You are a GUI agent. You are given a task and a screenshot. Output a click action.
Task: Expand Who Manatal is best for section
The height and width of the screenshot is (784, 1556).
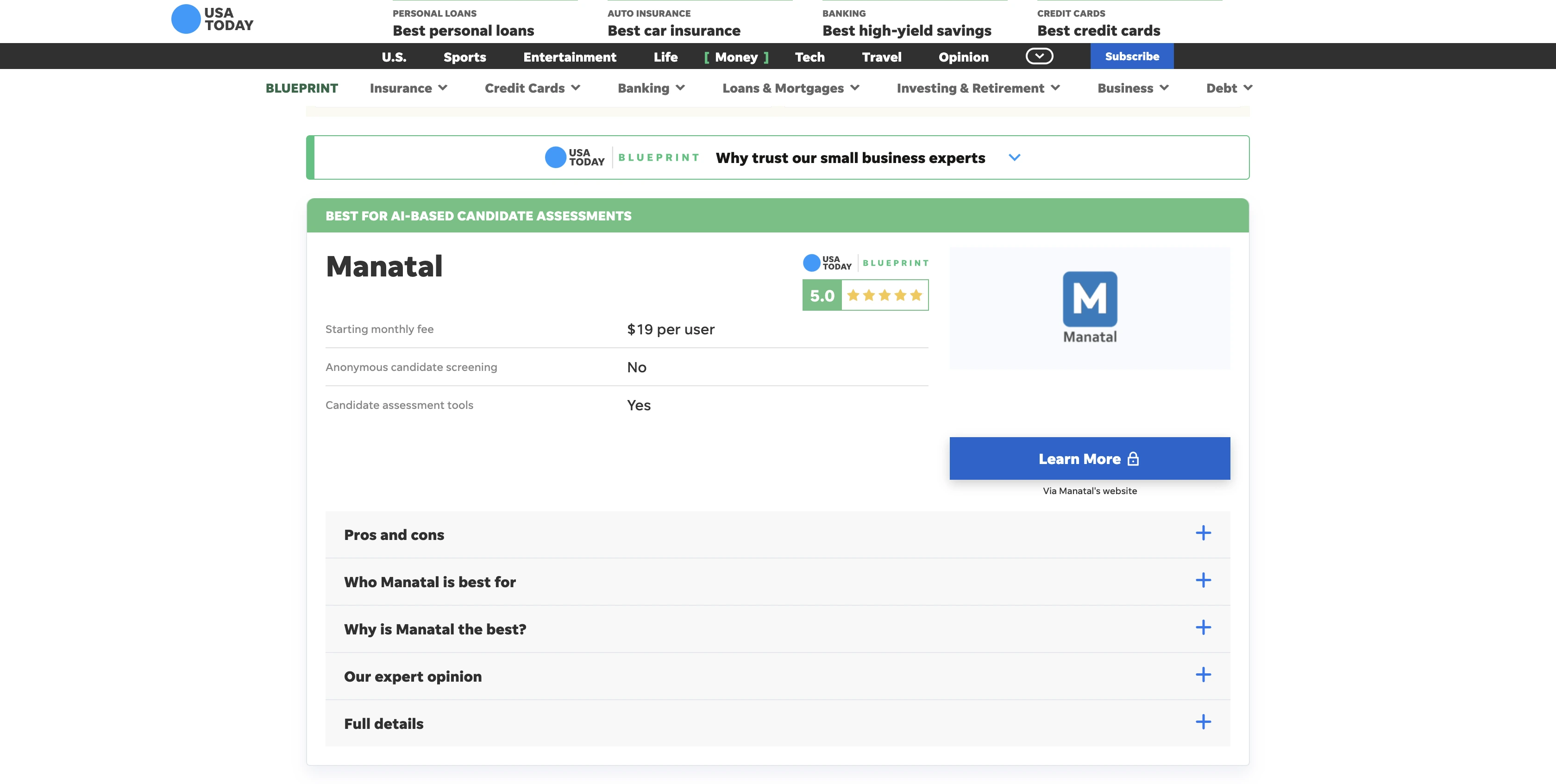429,582
